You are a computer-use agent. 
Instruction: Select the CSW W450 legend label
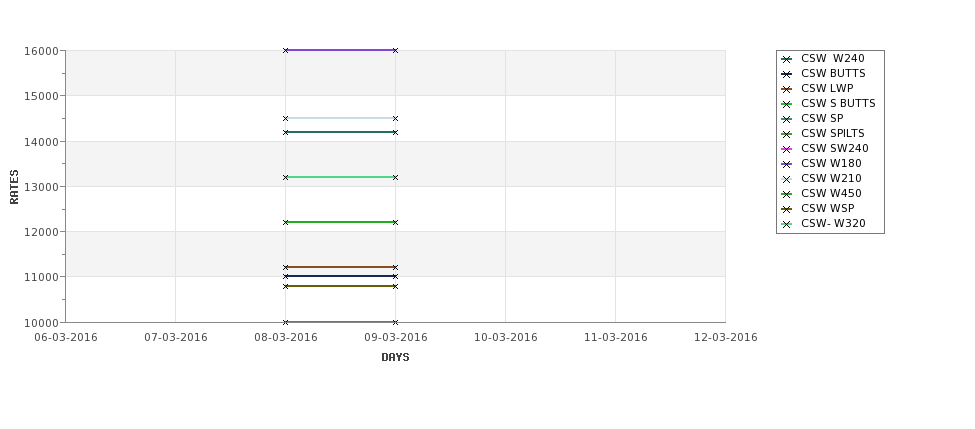tap(831, 193)
